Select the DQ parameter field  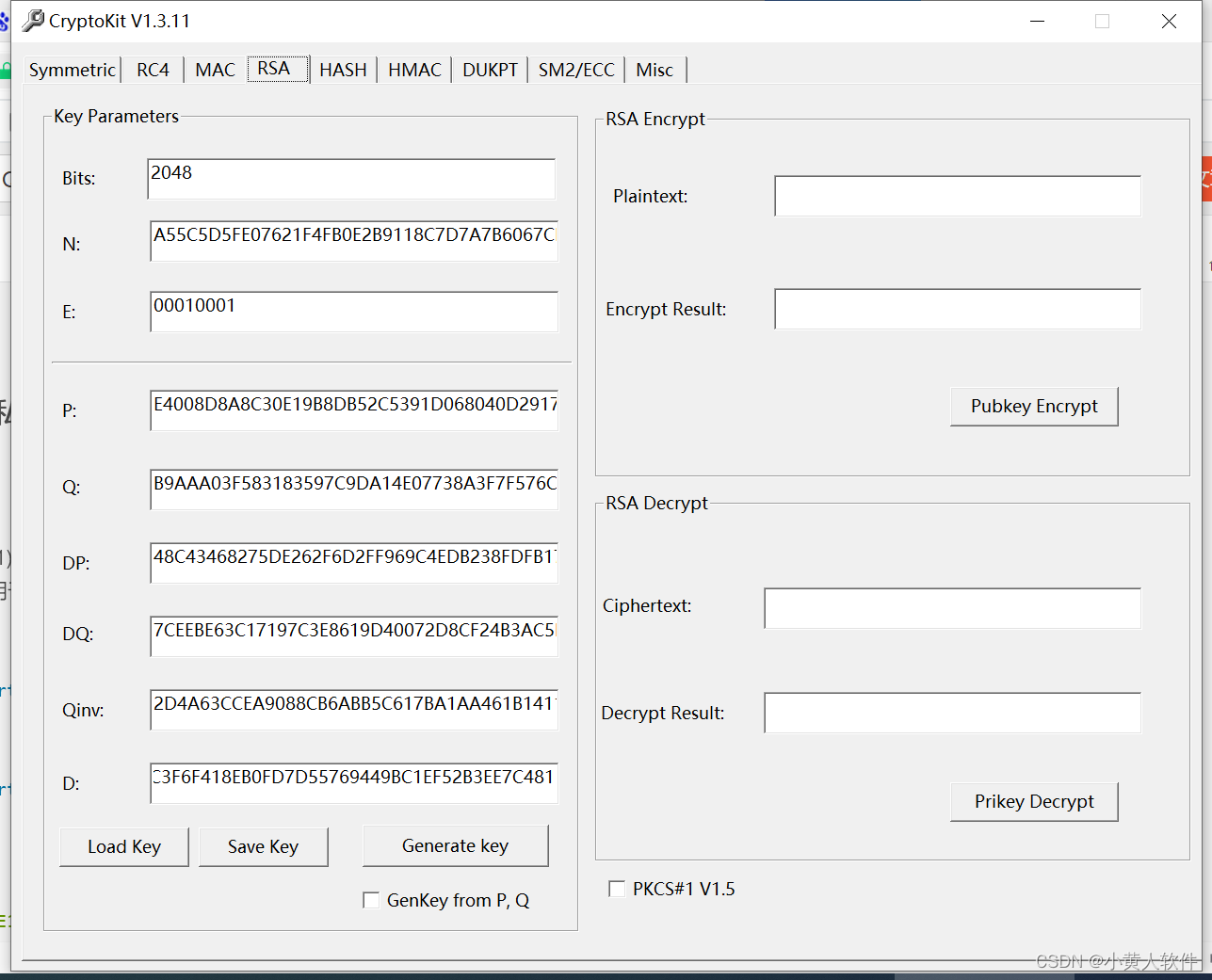pos(354,636)
